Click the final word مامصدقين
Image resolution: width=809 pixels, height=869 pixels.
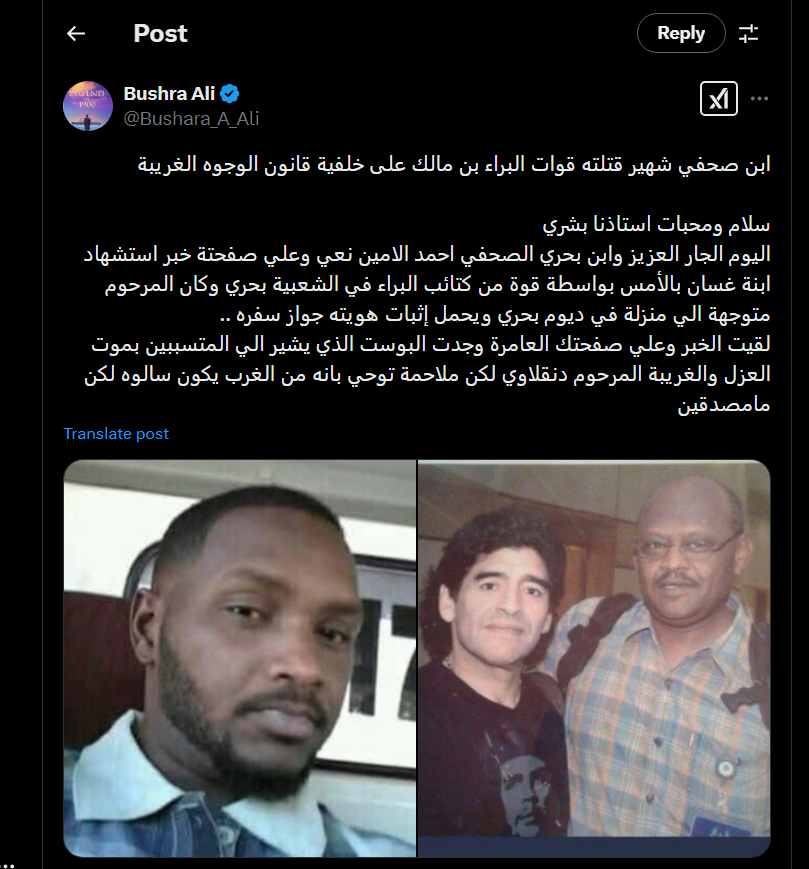pos(724,405)
